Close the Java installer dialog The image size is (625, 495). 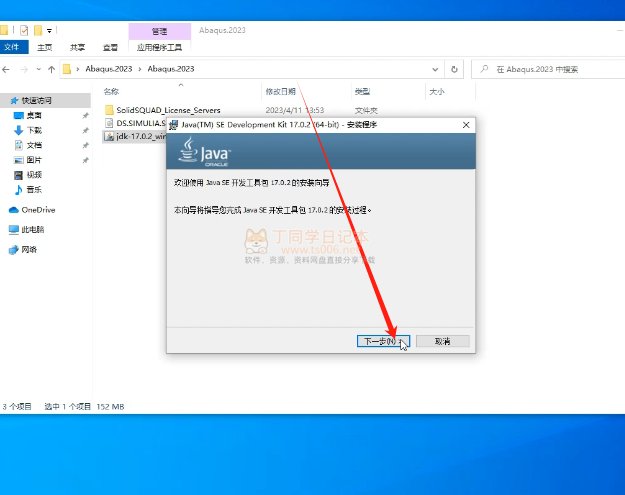(x=466, y=125)
